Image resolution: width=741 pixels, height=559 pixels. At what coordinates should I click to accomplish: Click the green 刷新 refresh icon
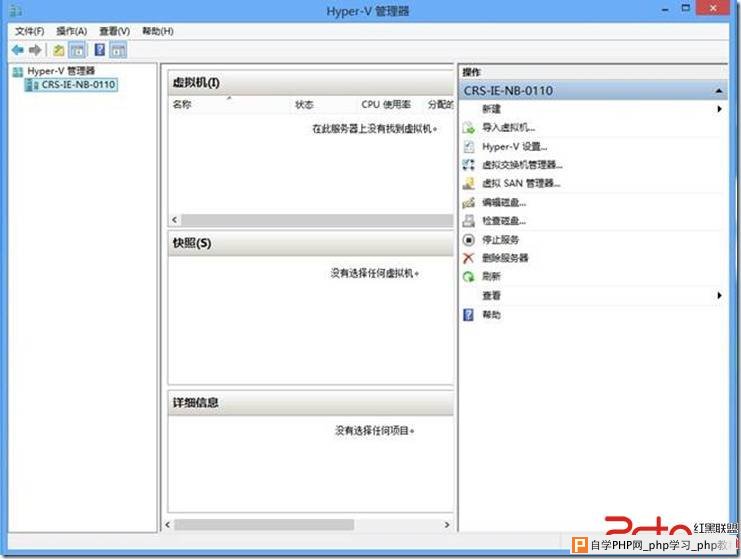(x=468, y=277)
